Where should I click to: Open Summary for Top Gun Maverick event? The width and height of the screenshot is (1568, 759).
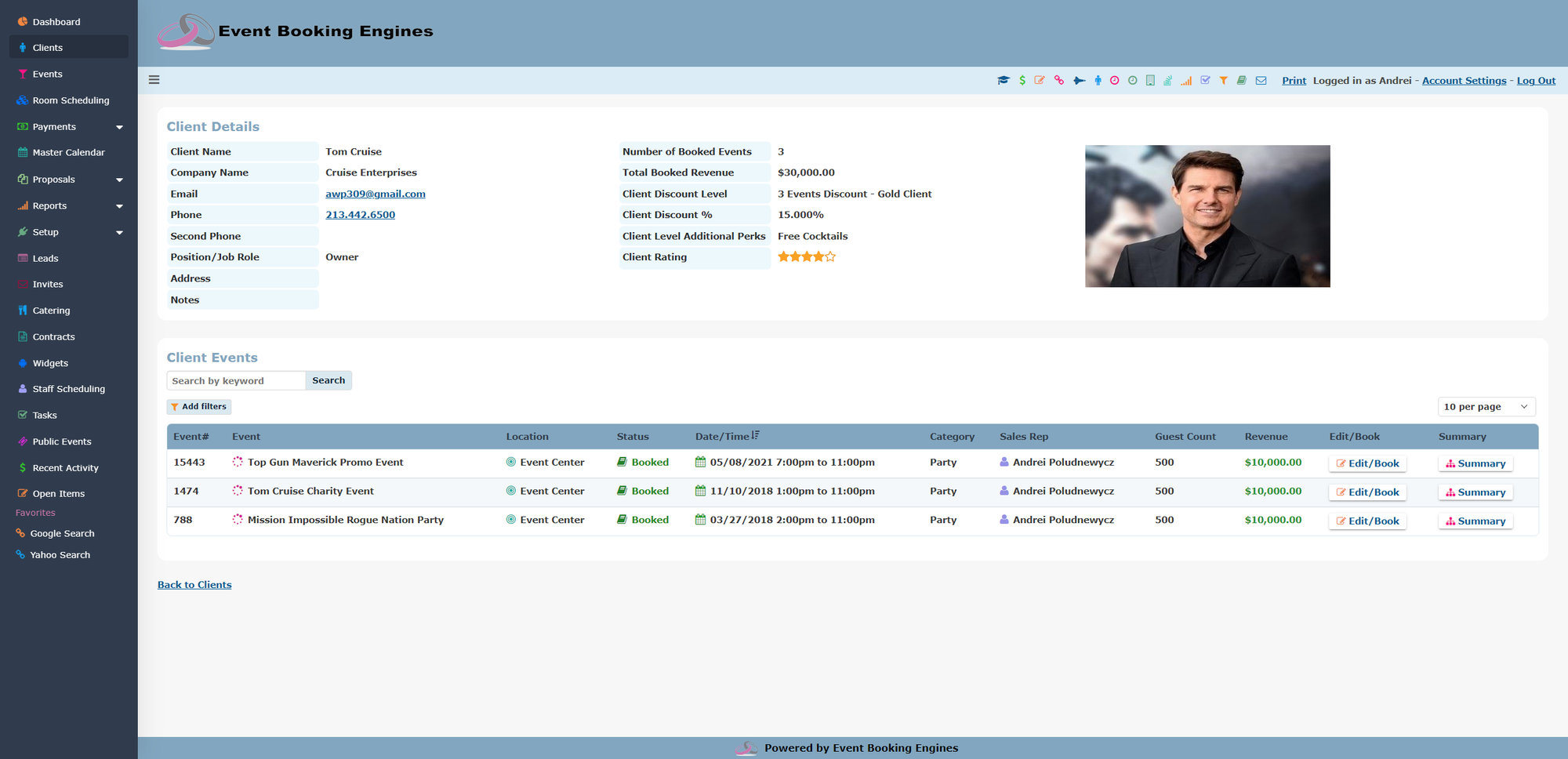1475,463
